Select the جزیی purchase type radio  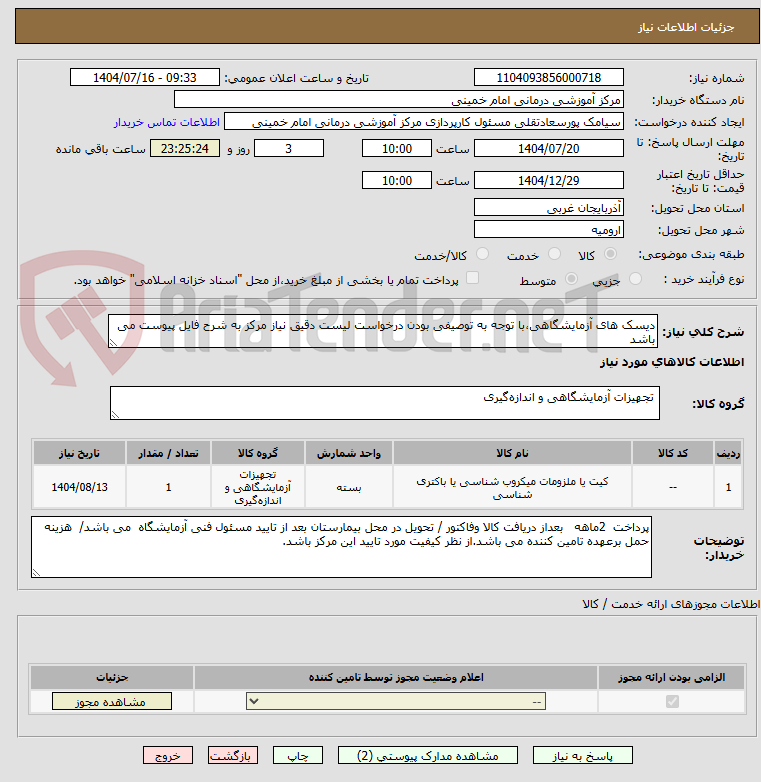click(x=635, y=279)
